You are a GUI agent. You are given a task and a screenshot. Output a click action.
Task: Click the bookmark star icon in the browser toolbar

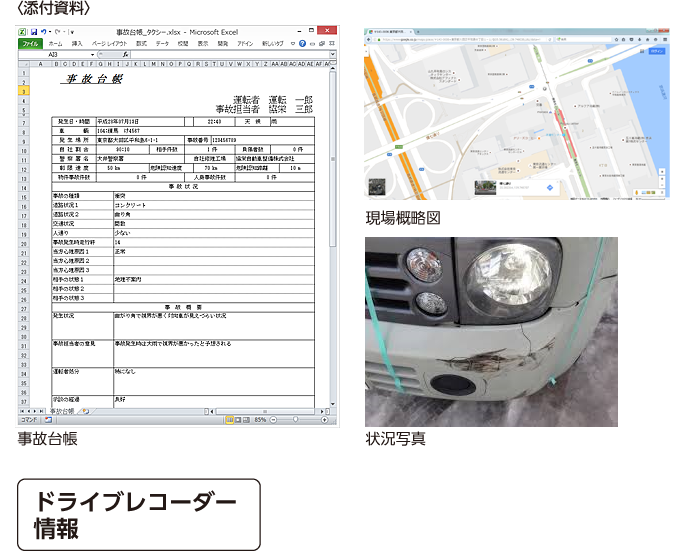pyautogui.click(x=616, y=39)
